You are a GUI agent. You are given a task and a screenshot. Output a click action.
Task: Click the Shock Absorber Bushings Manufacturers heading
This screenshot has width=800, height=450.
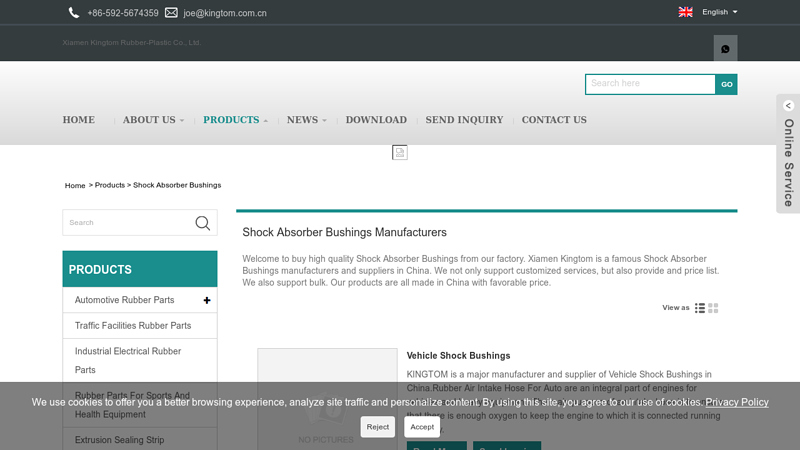tap(344, 233)
